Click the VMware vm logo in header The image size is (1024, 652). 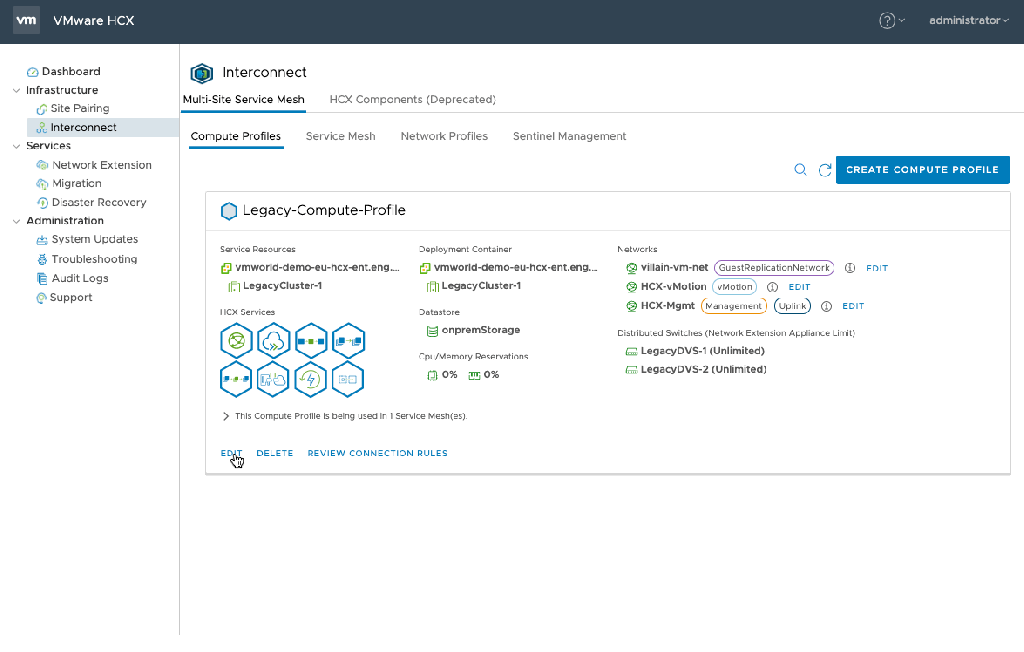pyautogui.click(x=27, y=20)
